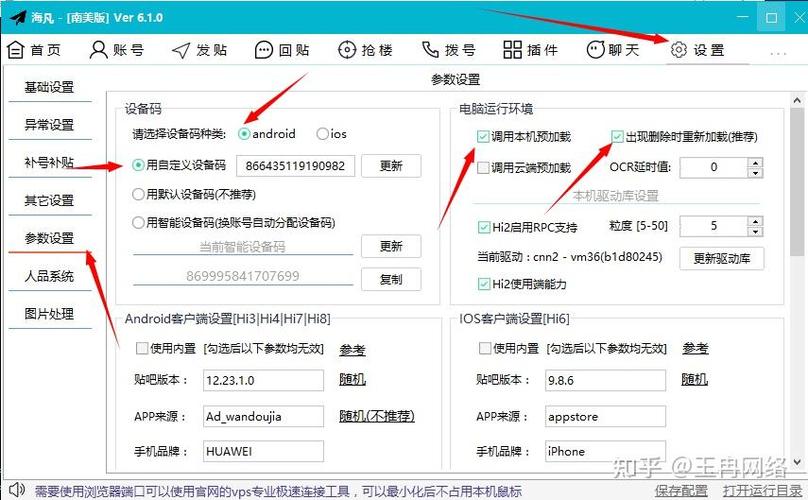Click the paper plane app logo
This screenshot has height=500, width=808.
click(18, 18)
